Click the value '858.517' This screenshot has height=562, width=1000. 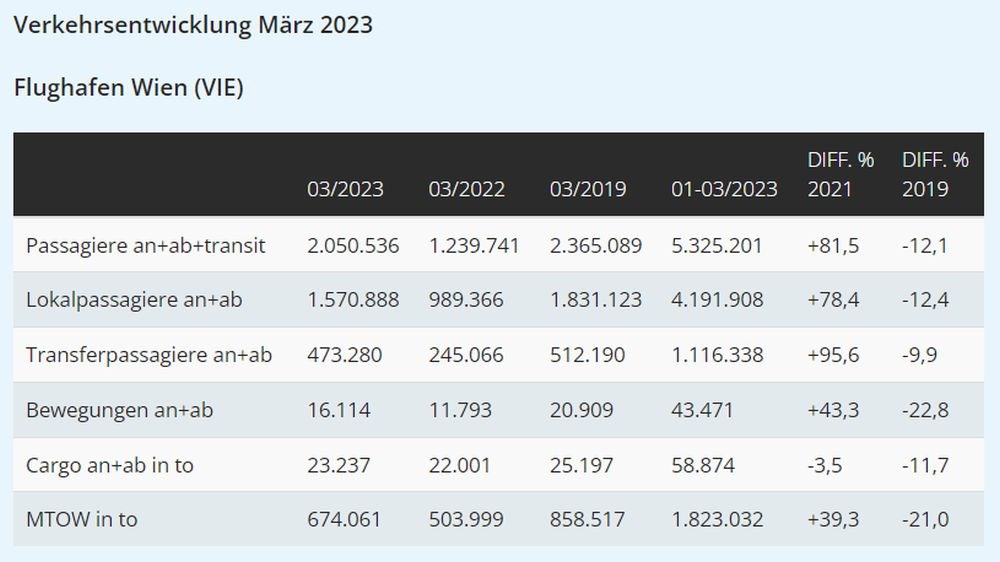coord(587,519)
